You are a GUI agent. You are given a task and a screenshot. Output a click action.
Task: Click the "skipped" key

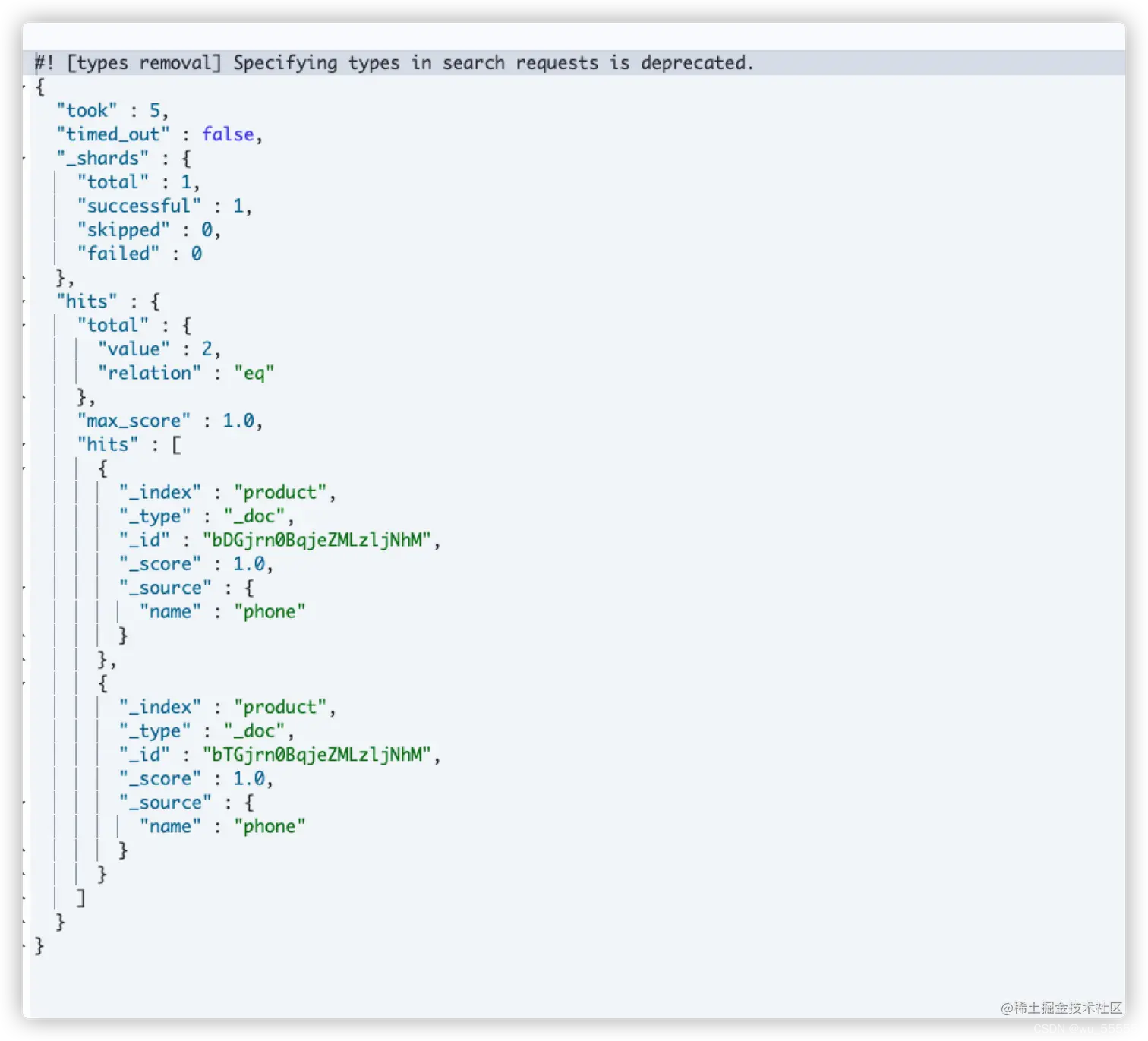coord(123,230)
